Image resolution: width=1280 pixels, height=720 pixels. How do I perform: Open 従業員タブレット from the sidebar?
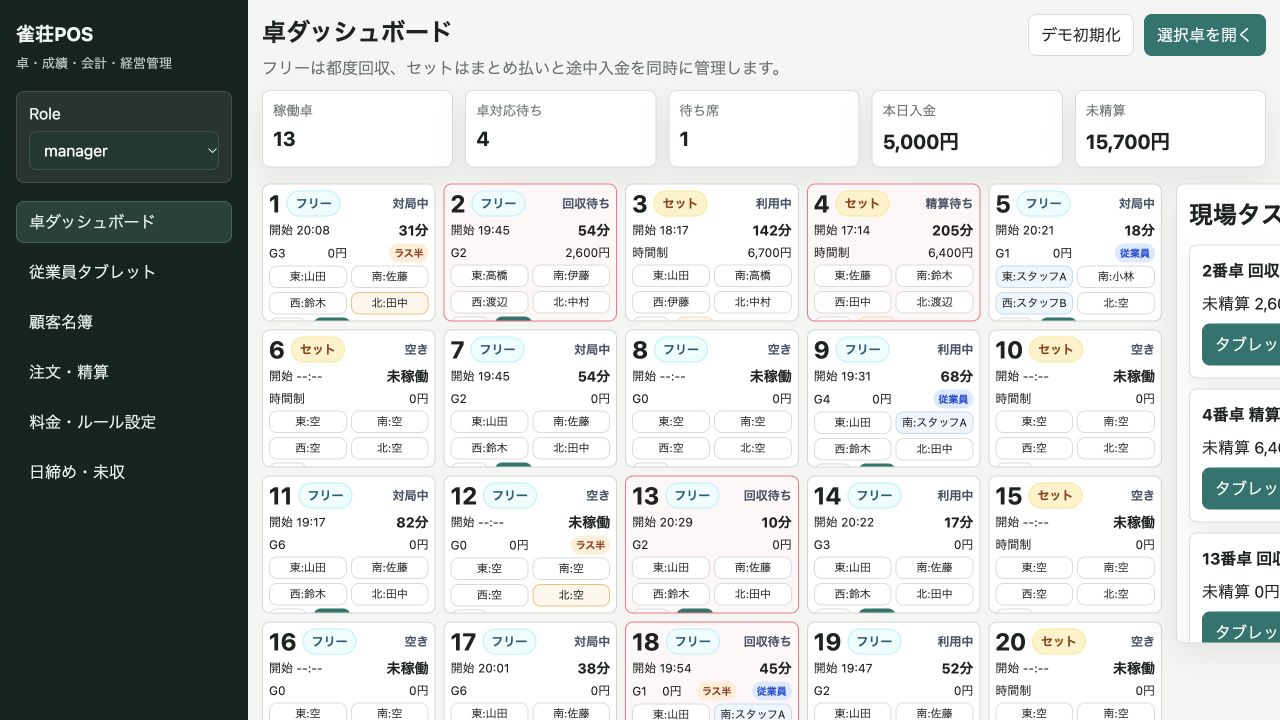pos(124,272)
